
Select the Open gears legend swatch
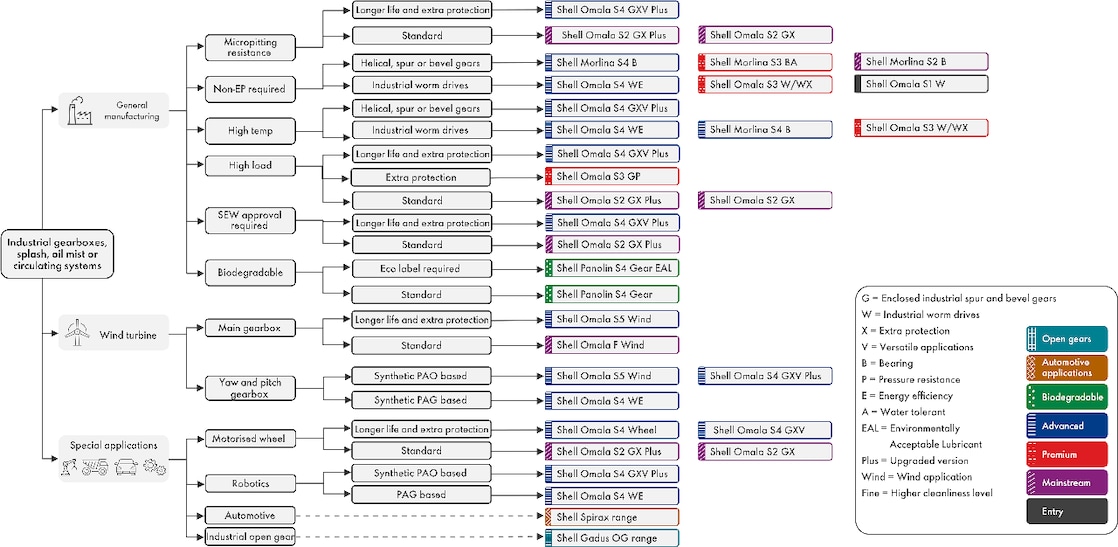tap(1067, 338)
